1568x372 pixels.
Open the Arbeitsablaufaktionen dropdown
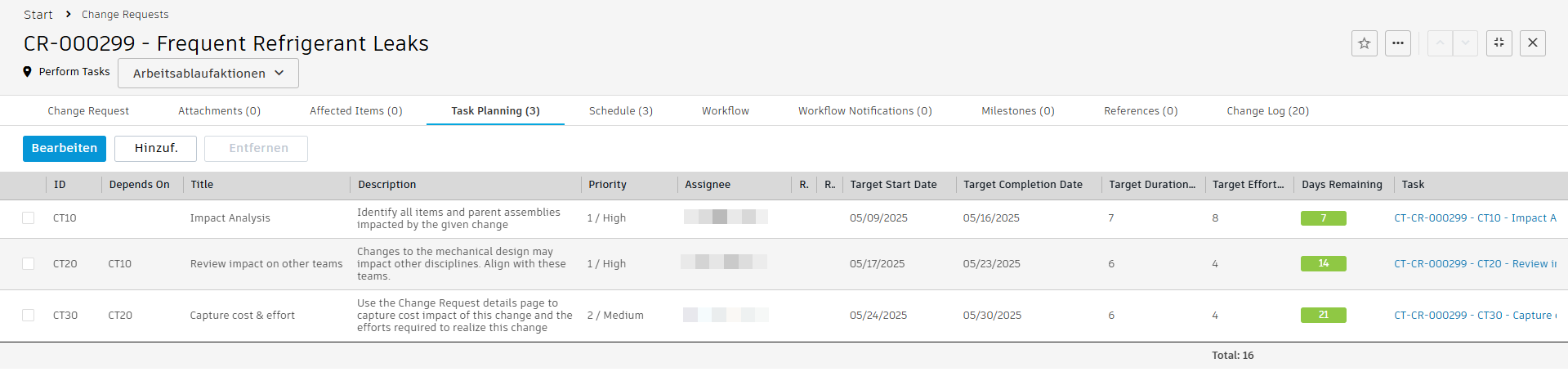point(208,73)
